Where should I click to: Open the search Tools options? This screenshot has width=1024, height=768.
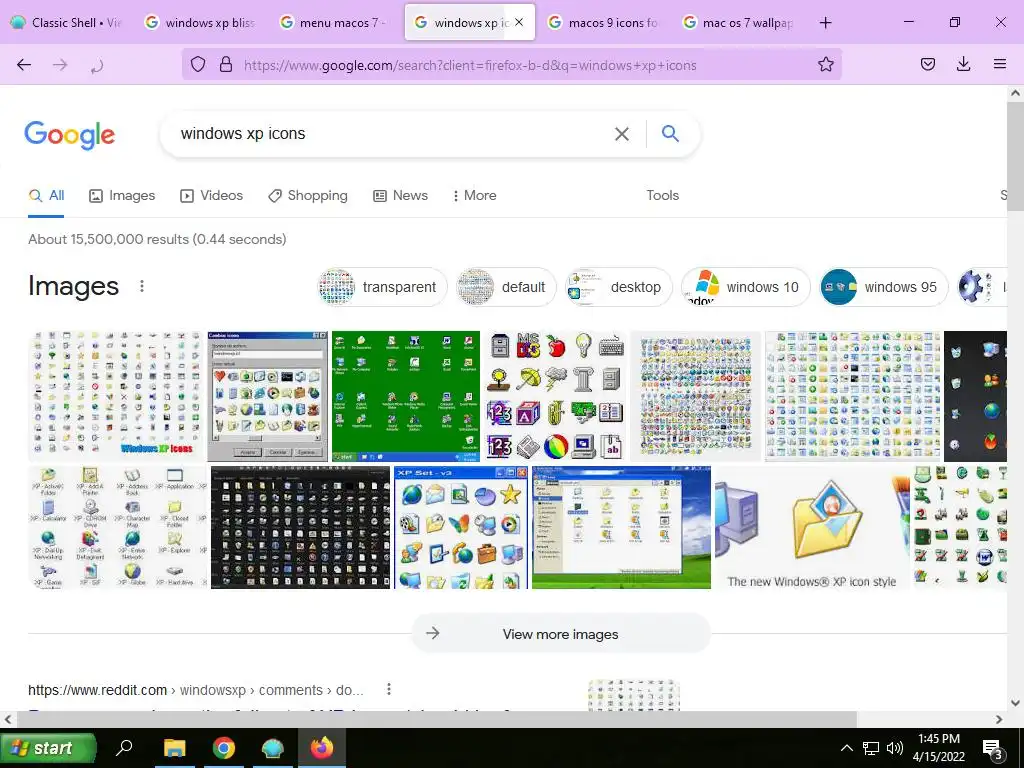(662, 195)
